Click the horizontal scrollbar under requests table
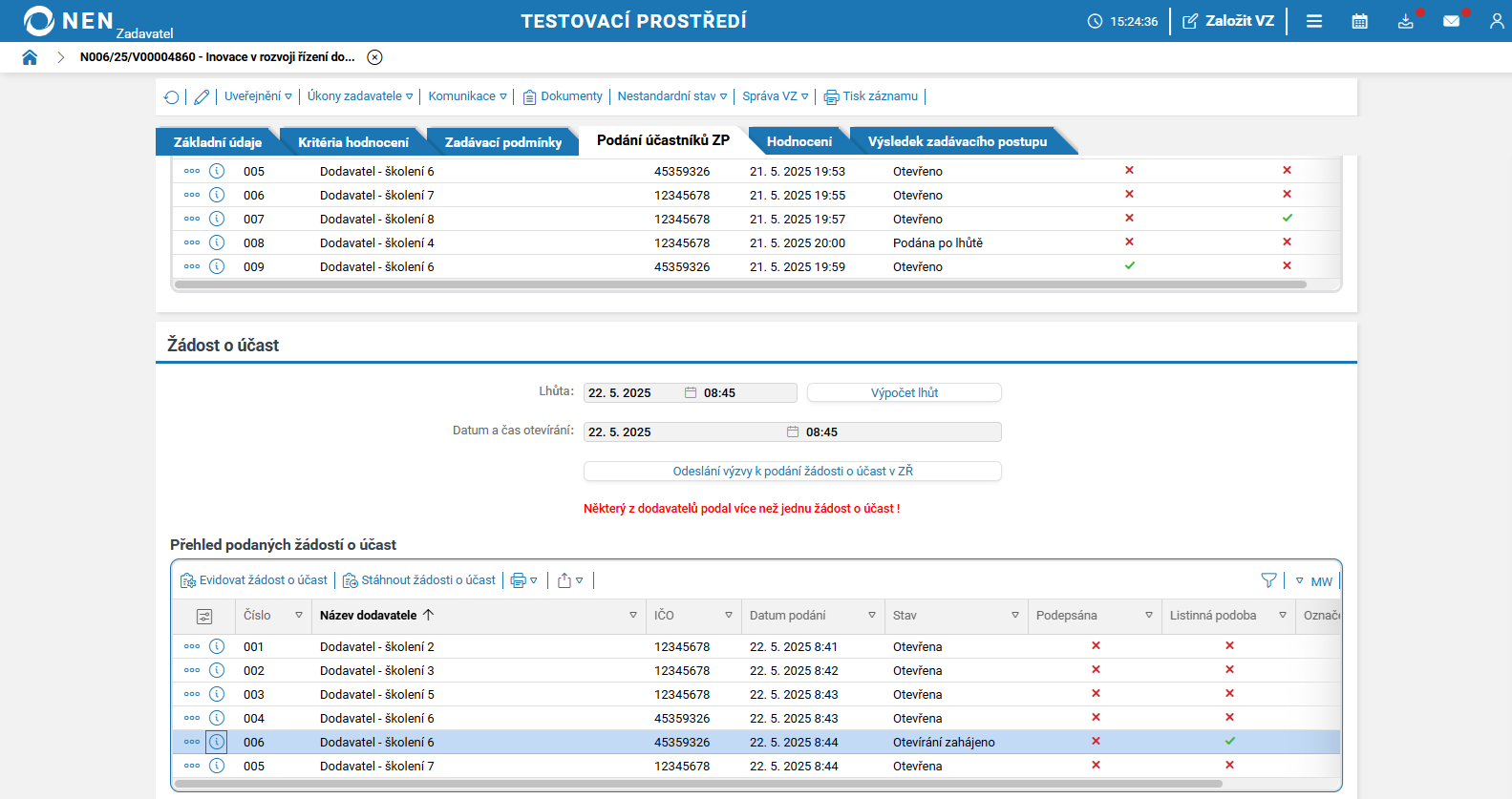The width and height of the screenshot is (1512, 799). point(697,784)
